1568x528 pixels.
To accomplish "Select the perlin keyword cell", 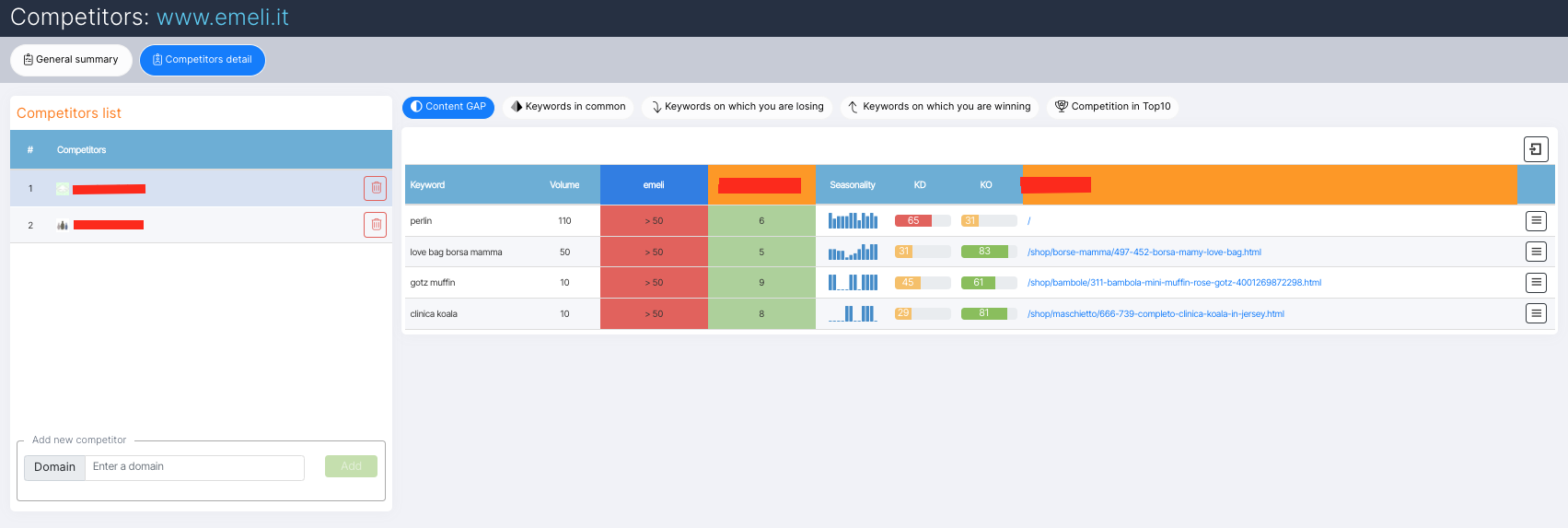I will tap(421, 221).
